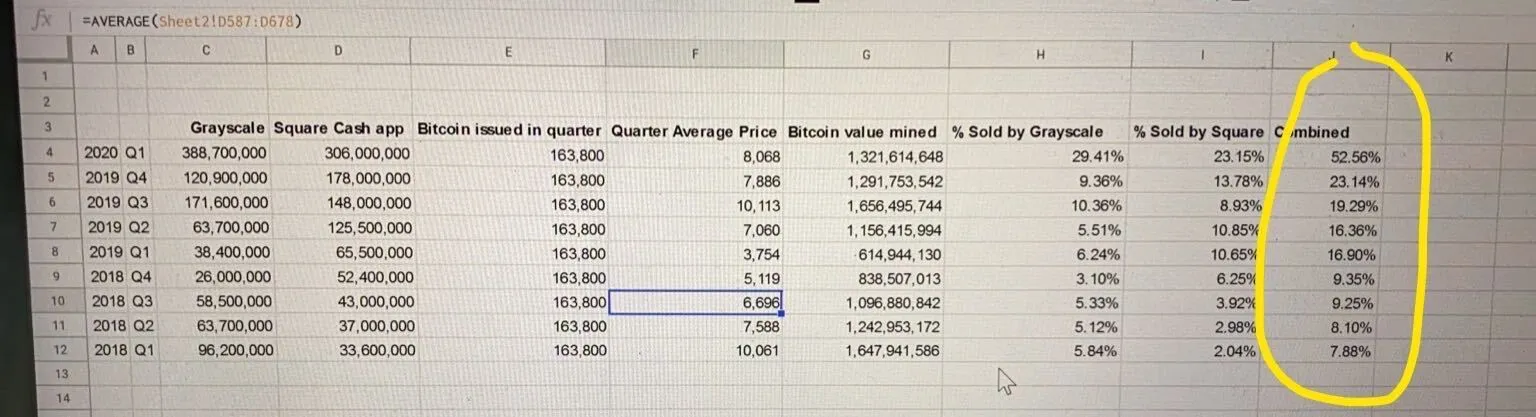The width and height of the screenshot is (1536, 417).
Task: Select cell containing 6,696
Action: click(x=695, y=302)
